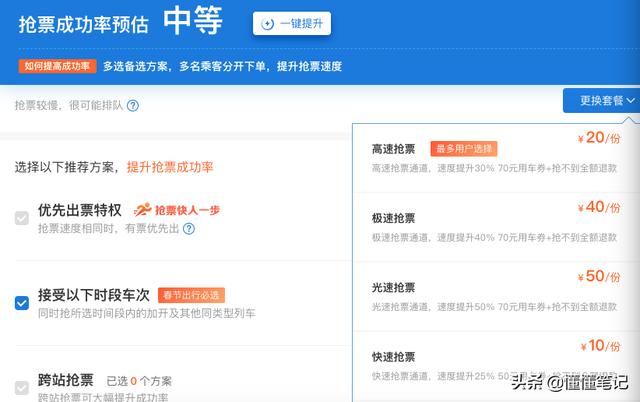Click the ¥50/份 price
Image resolution: width=640 pixels, height=402 pixels.
599,276
